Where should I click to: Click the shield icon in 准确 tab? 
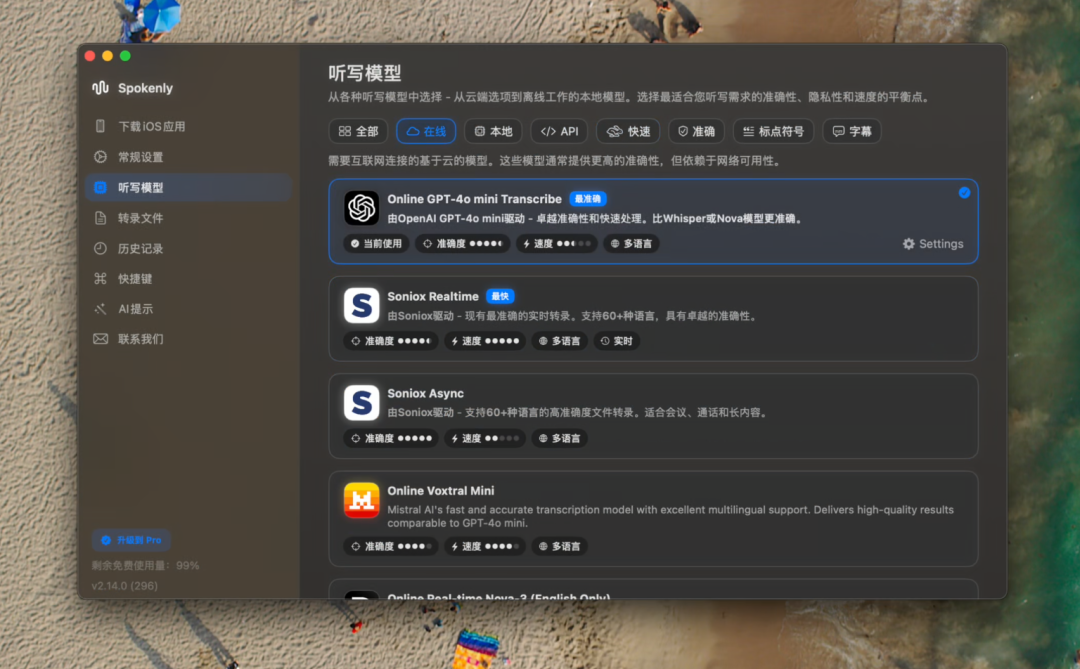(x=683, y=131)
